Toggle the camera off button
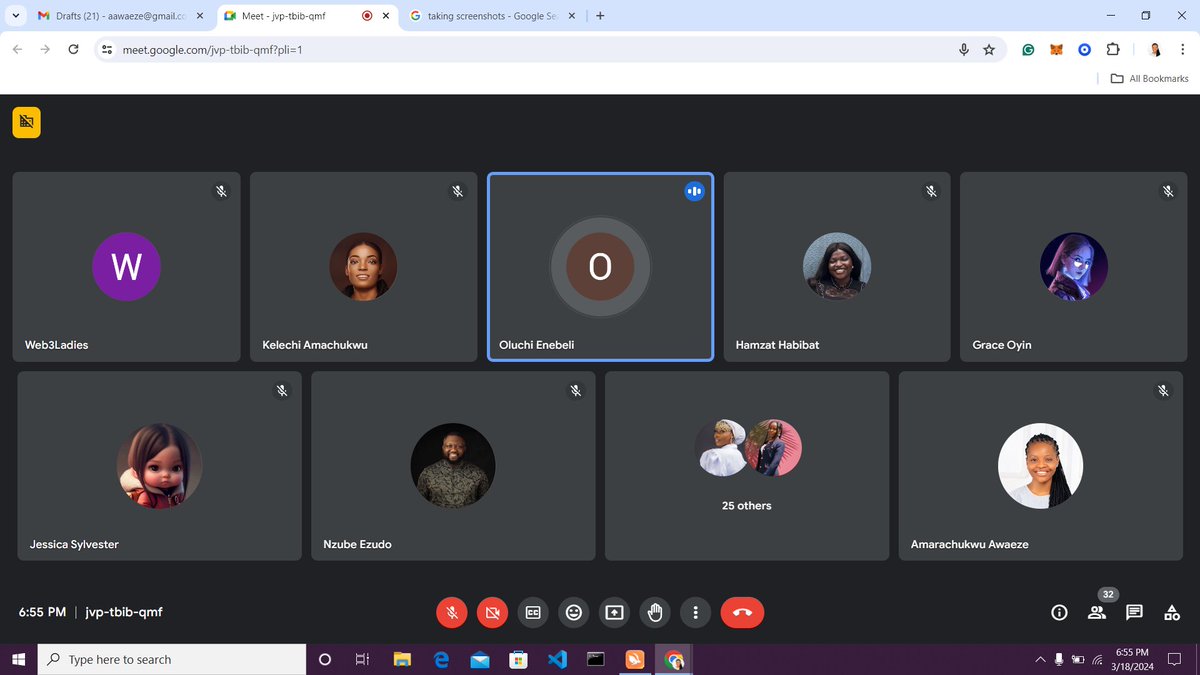Image resolution: width=1200 pixels, height=675 pixels. tap(492, 612)
